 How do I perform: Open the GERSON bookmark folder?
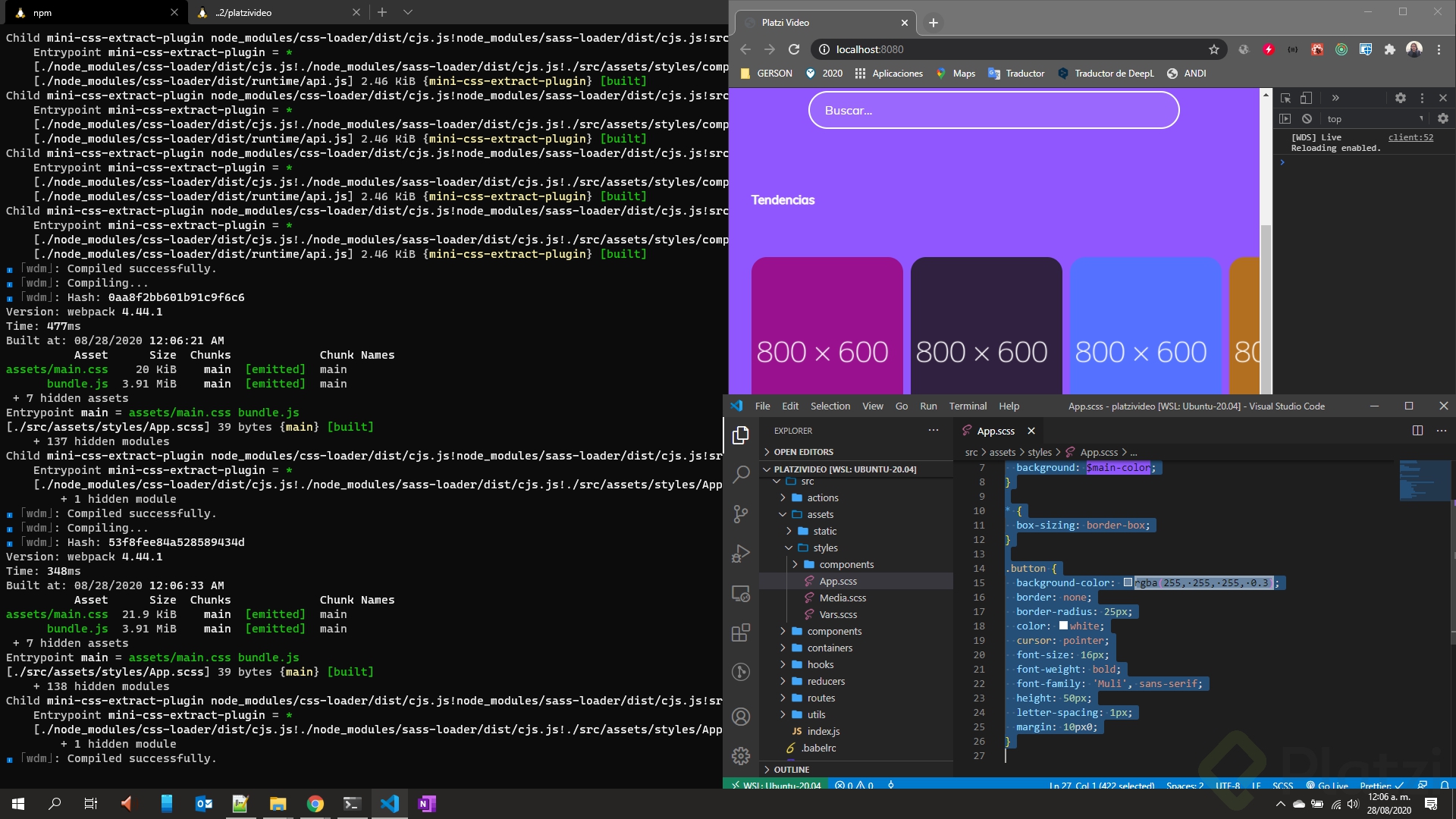coord(766,74)
